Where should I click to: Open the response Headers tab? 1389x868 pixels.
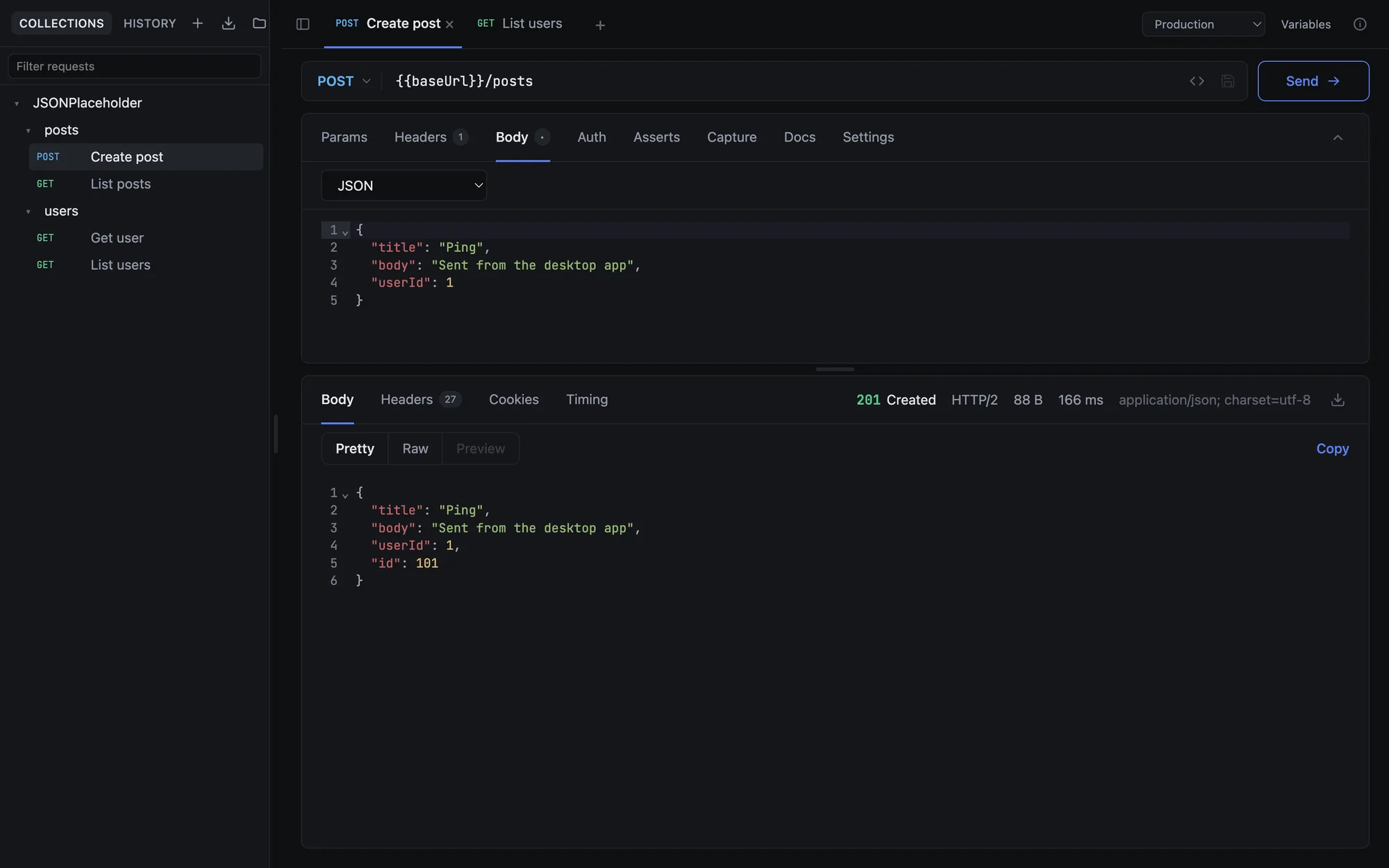pyautogui.click(x=421, y=400)
